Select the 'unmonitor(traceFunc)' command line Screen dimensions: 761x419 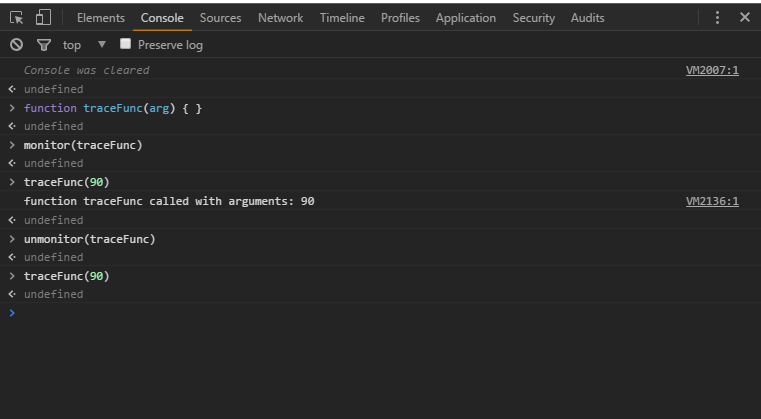click(89, 239)
